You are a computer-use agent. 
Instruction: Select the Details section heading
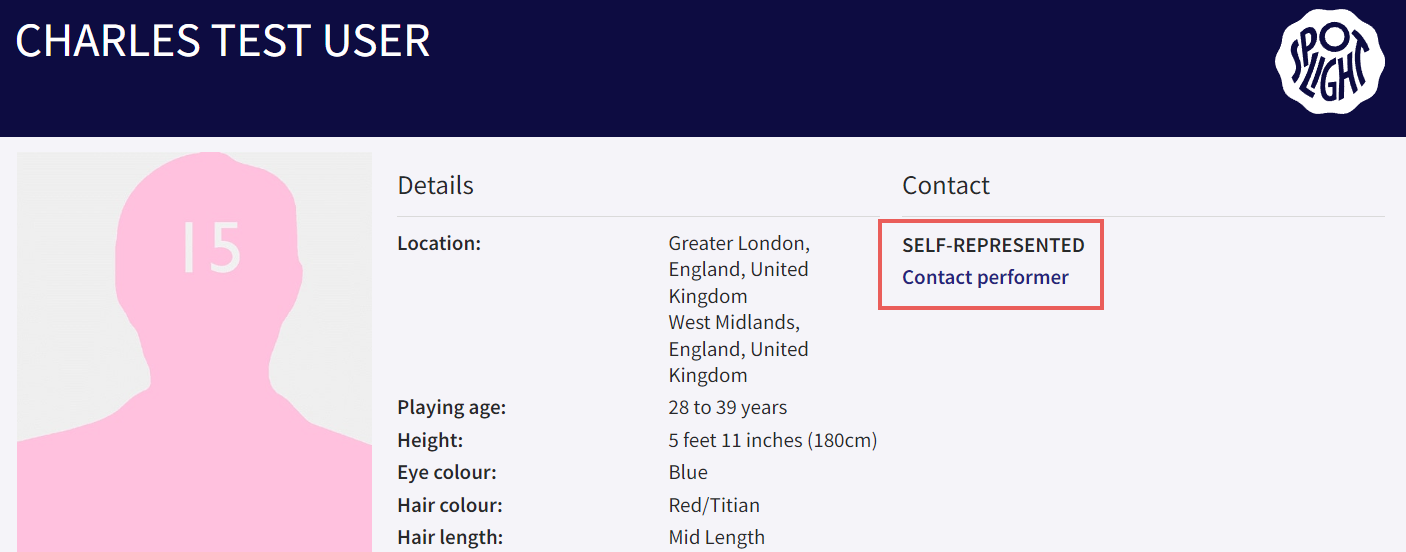click(x=435, y=185)
